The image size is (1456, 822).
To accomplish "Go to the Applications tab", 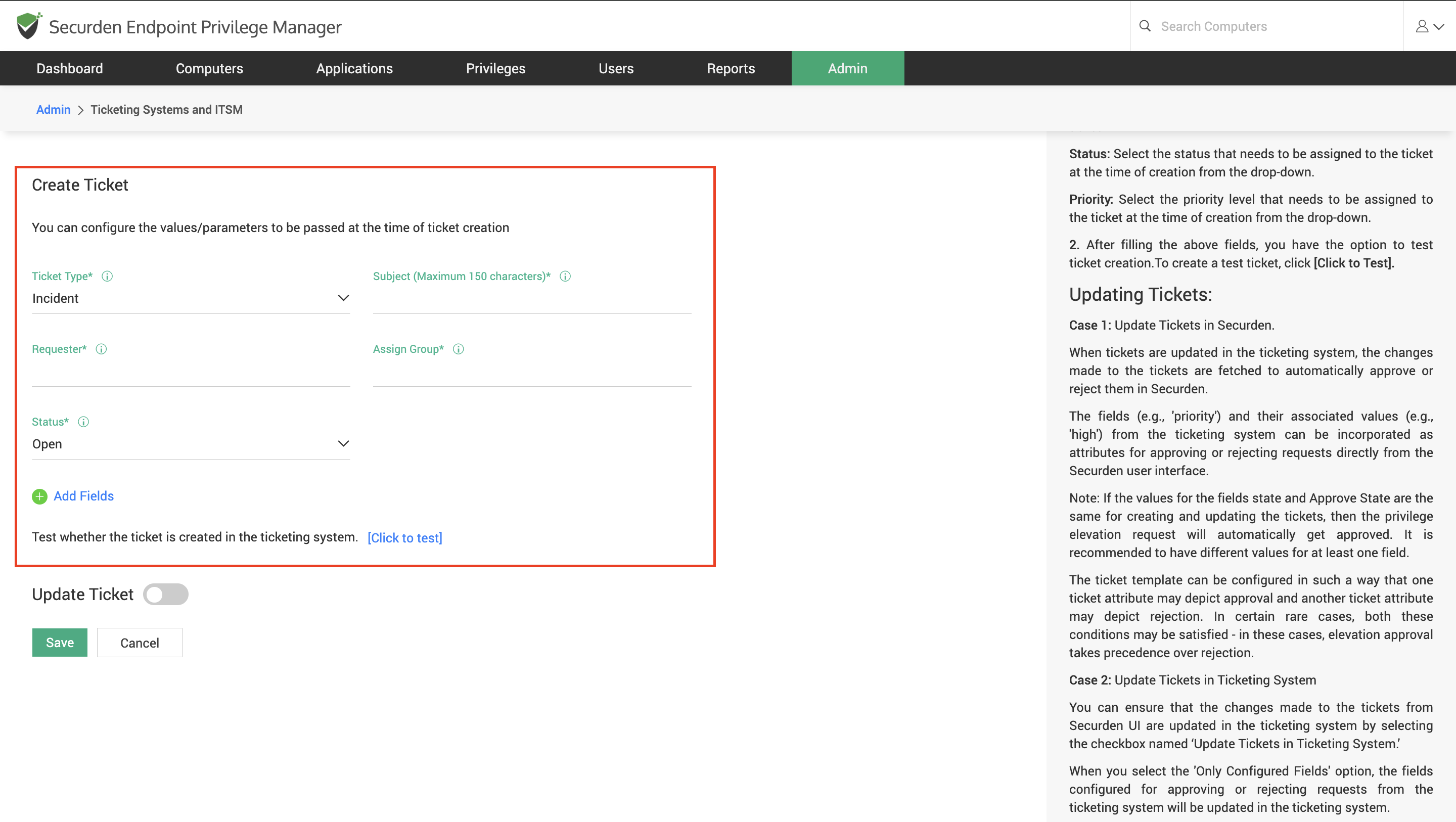I will tap(354, 68).
